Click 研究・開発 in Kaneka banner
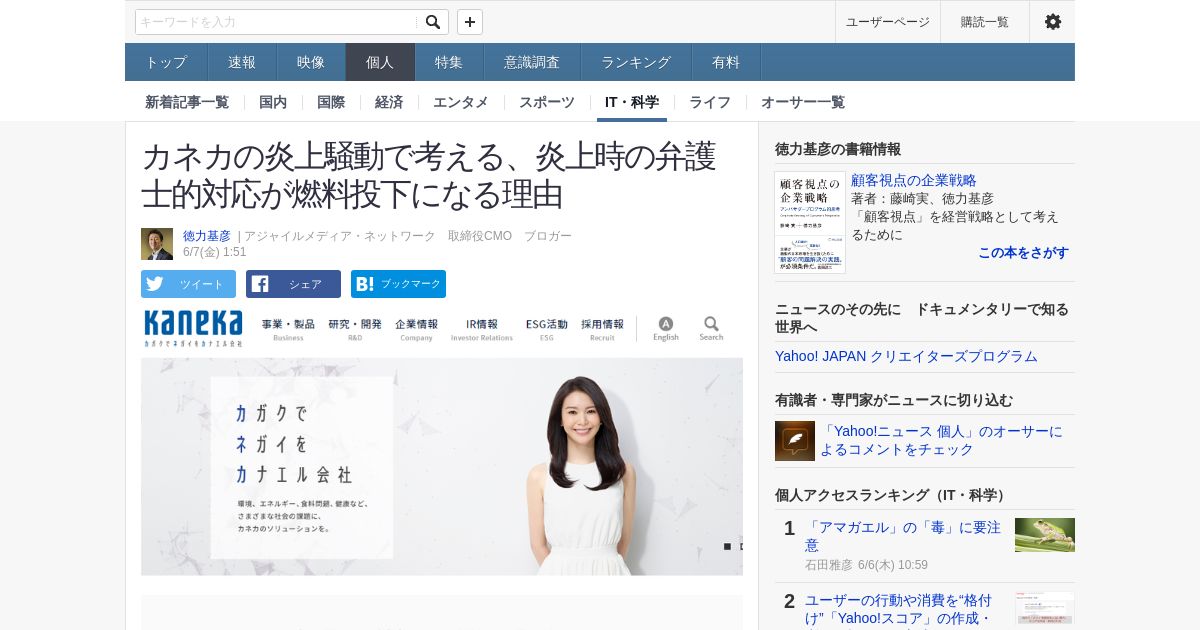The width and height of the screenshot is (1200, 630). (x=355, y=329)
